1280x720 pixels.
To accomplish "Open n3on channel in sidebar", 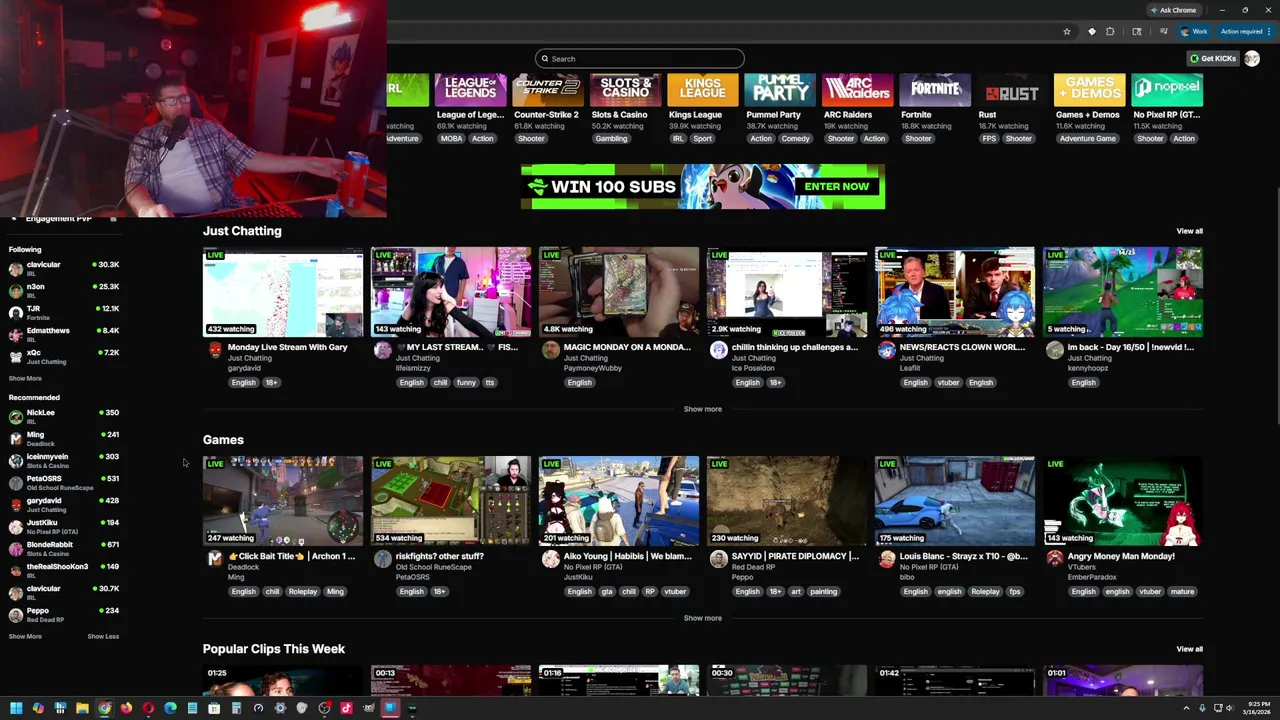I will 64,290.
